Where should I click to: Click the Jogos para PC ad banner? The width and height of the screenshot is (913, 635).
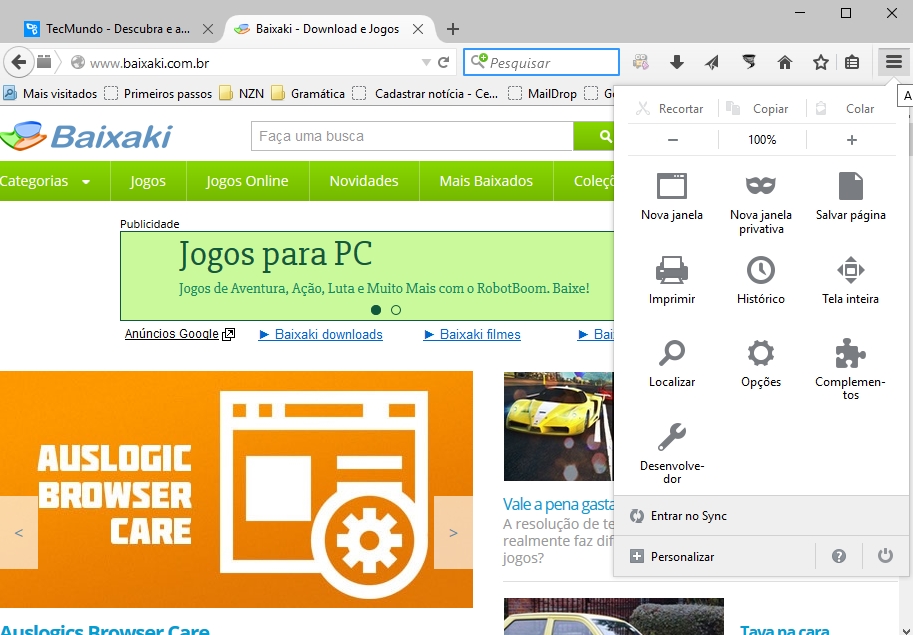(x=367, y=276)
